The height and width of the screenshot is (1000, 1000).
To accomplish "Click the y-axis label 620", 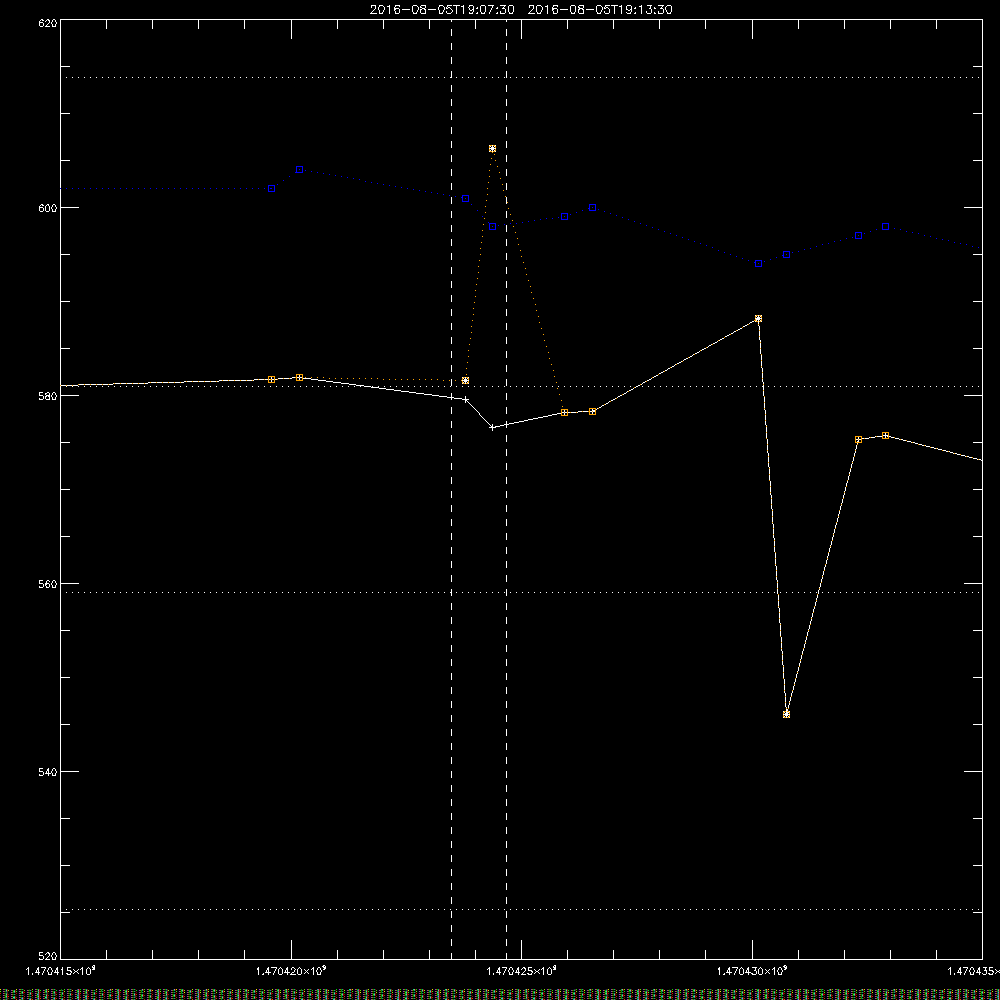I will (47, 23).
